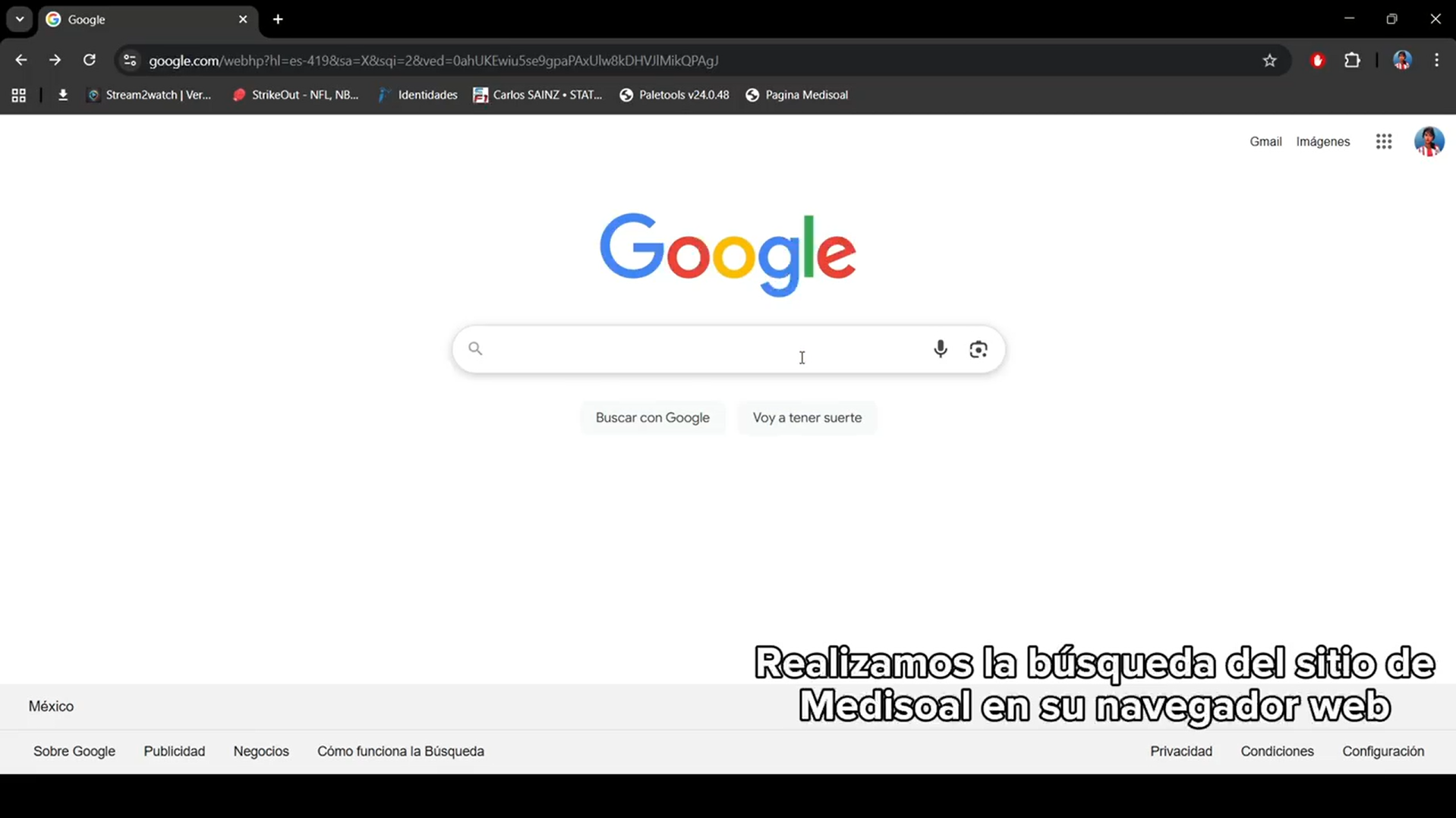Image resolution: width=1456 pixels, height=818 pixels.
Task: Click the downloads bookmark icon
Action: (63, 95)
